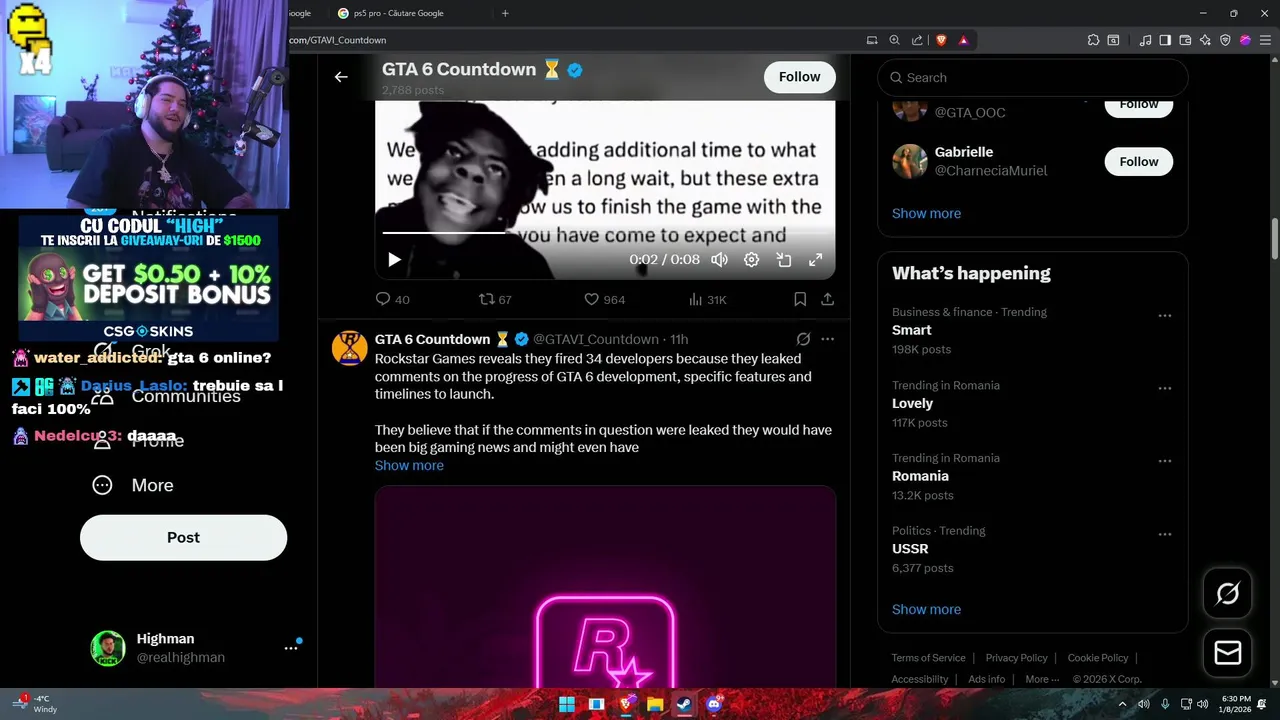
Task: Follow Gabrielle from suggestions
Action: 1138,161
